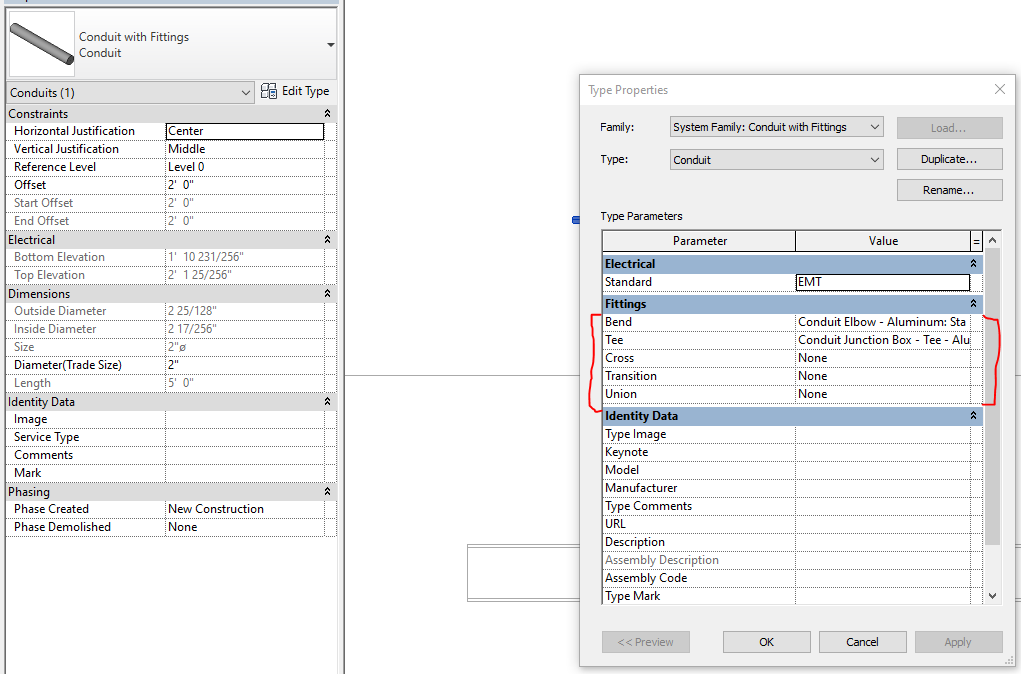Collapse the Dimensions section
1021x674 pixels.
tap(327, 293)
